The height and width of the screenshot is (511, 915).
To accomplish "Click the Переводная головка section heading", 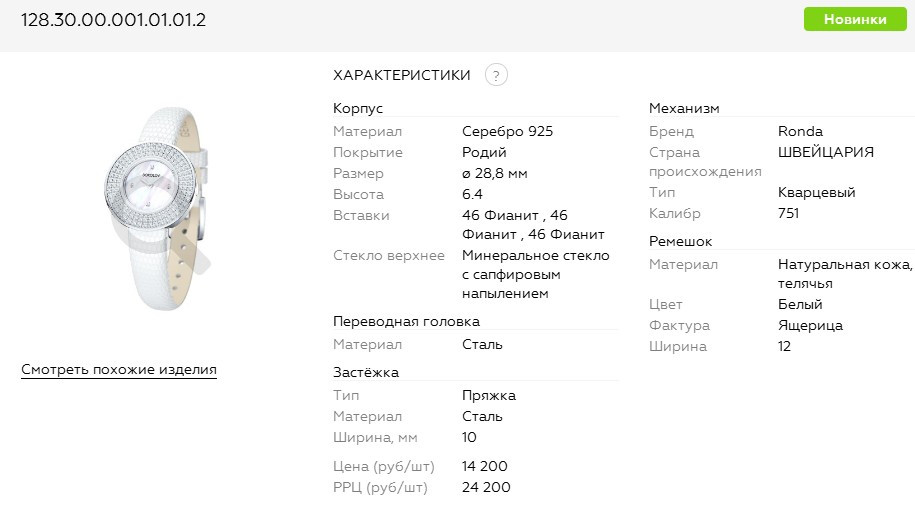I will pos(406,321).
